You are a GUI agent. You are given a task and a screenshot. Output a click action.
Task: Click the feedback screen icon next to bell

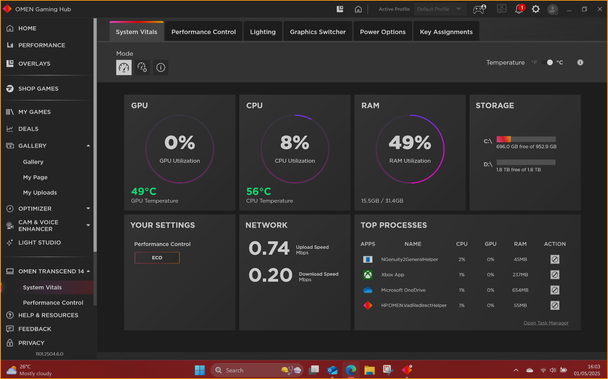click(502, 9)
